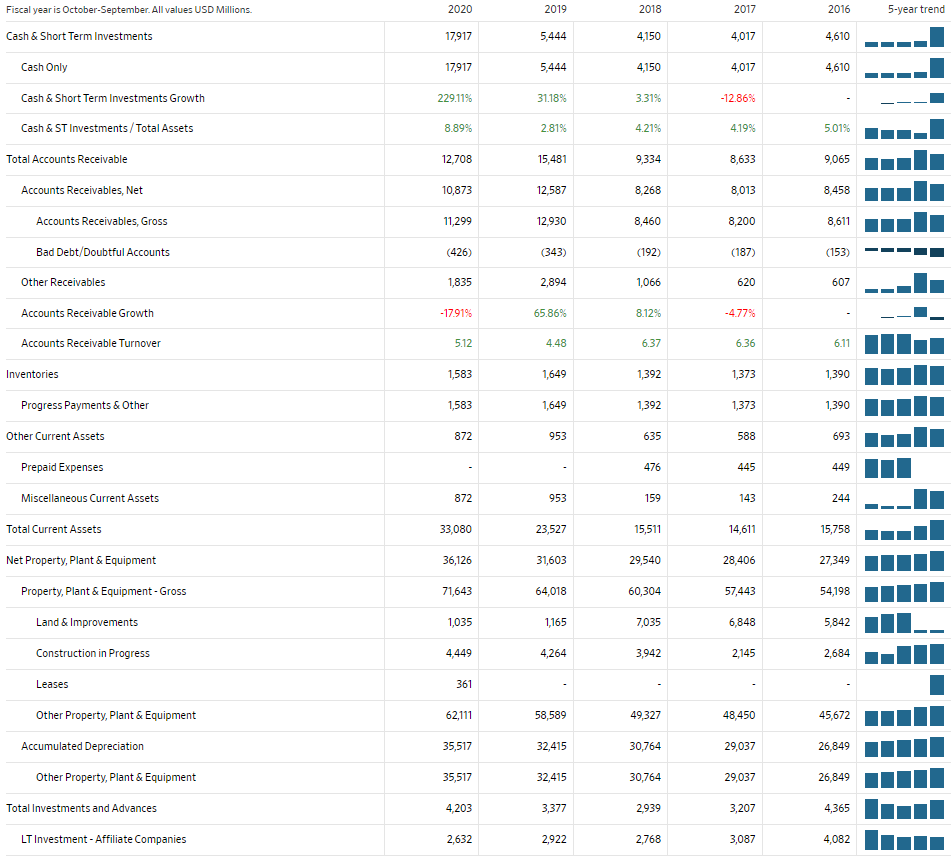
Task: Click the 8.89% cash to total assets value
Action: (x=458, y=129)
